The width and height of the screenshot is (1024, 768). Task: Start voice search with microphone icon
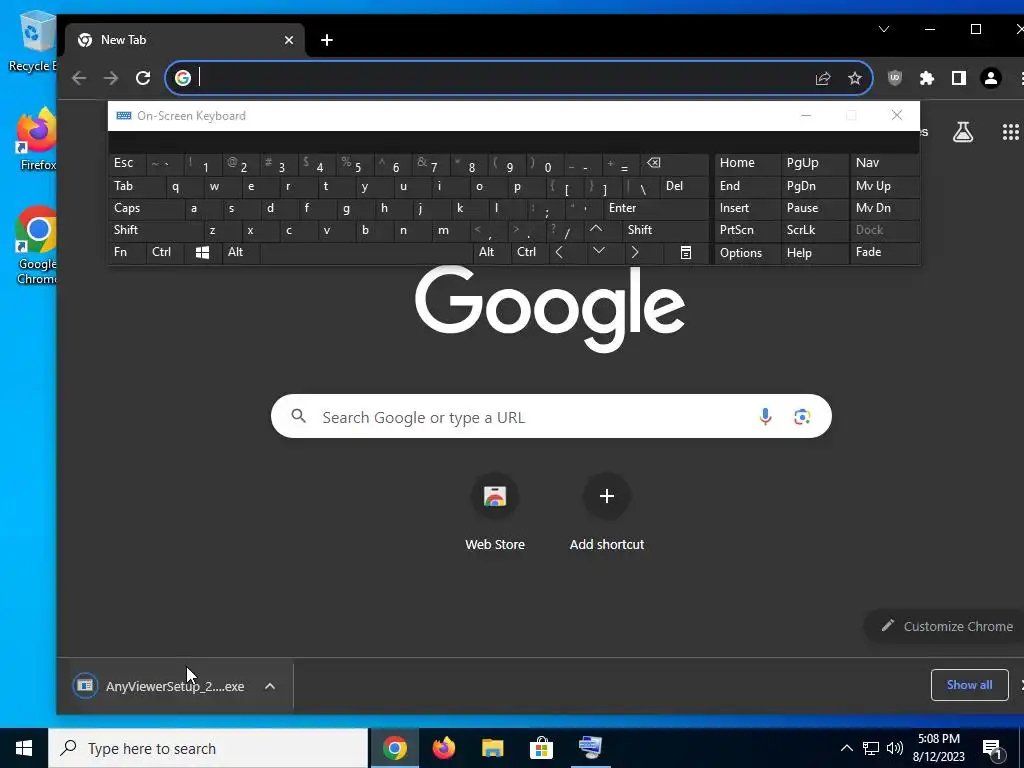coord(765,417)
